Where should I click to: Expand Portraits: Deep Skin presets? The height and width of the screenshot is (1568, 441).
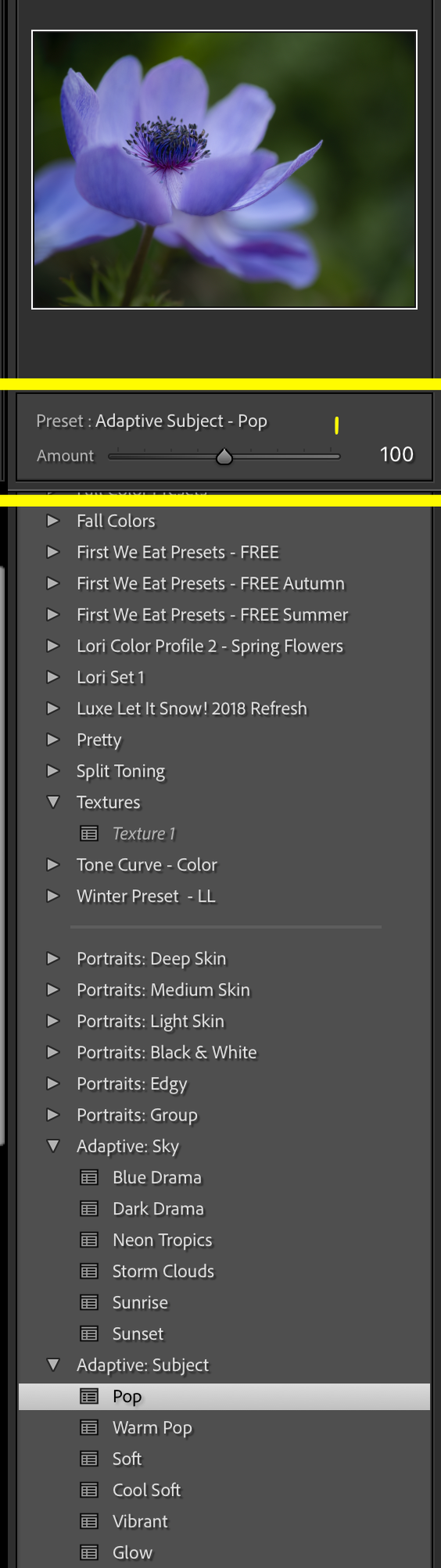(53, 959)
